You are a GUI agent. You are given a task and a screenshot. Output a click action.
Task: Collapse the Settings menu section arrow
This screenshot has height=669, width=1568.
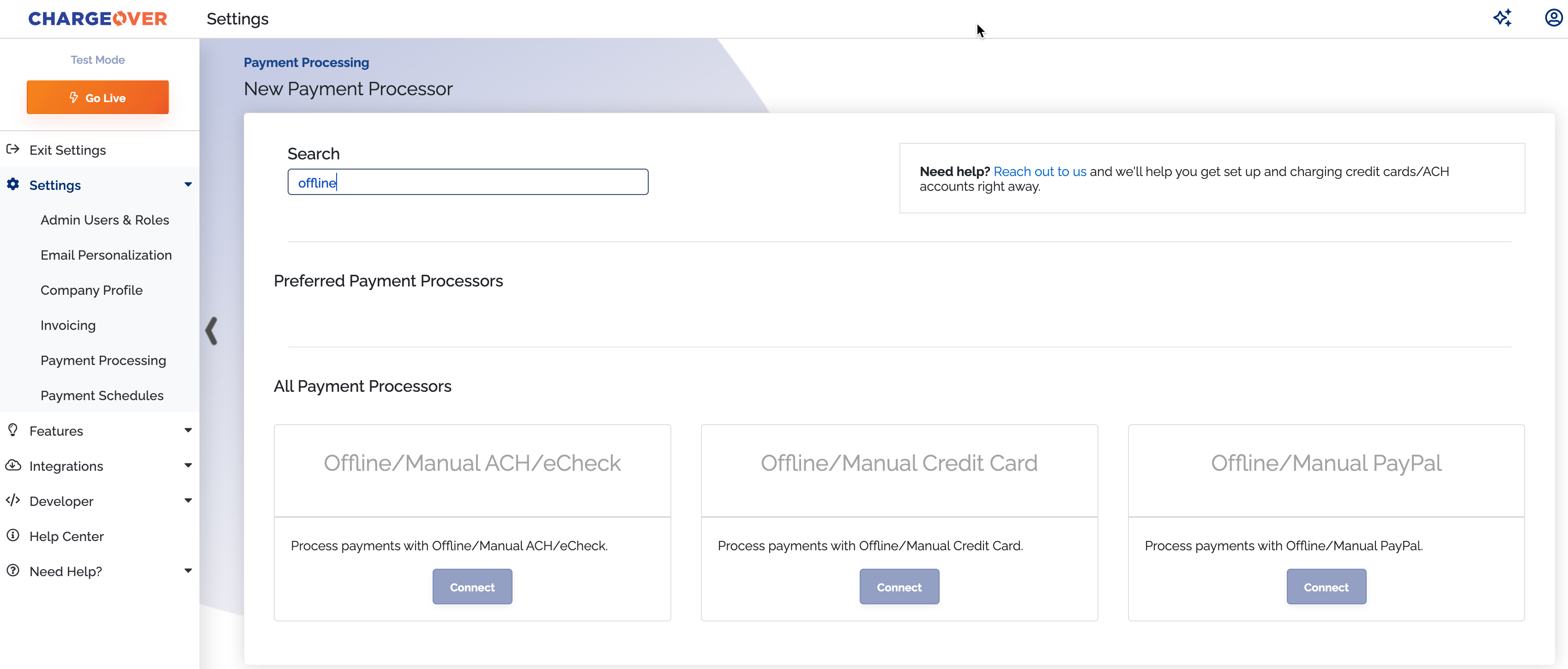pyautogui.click(x=188, y=184)
